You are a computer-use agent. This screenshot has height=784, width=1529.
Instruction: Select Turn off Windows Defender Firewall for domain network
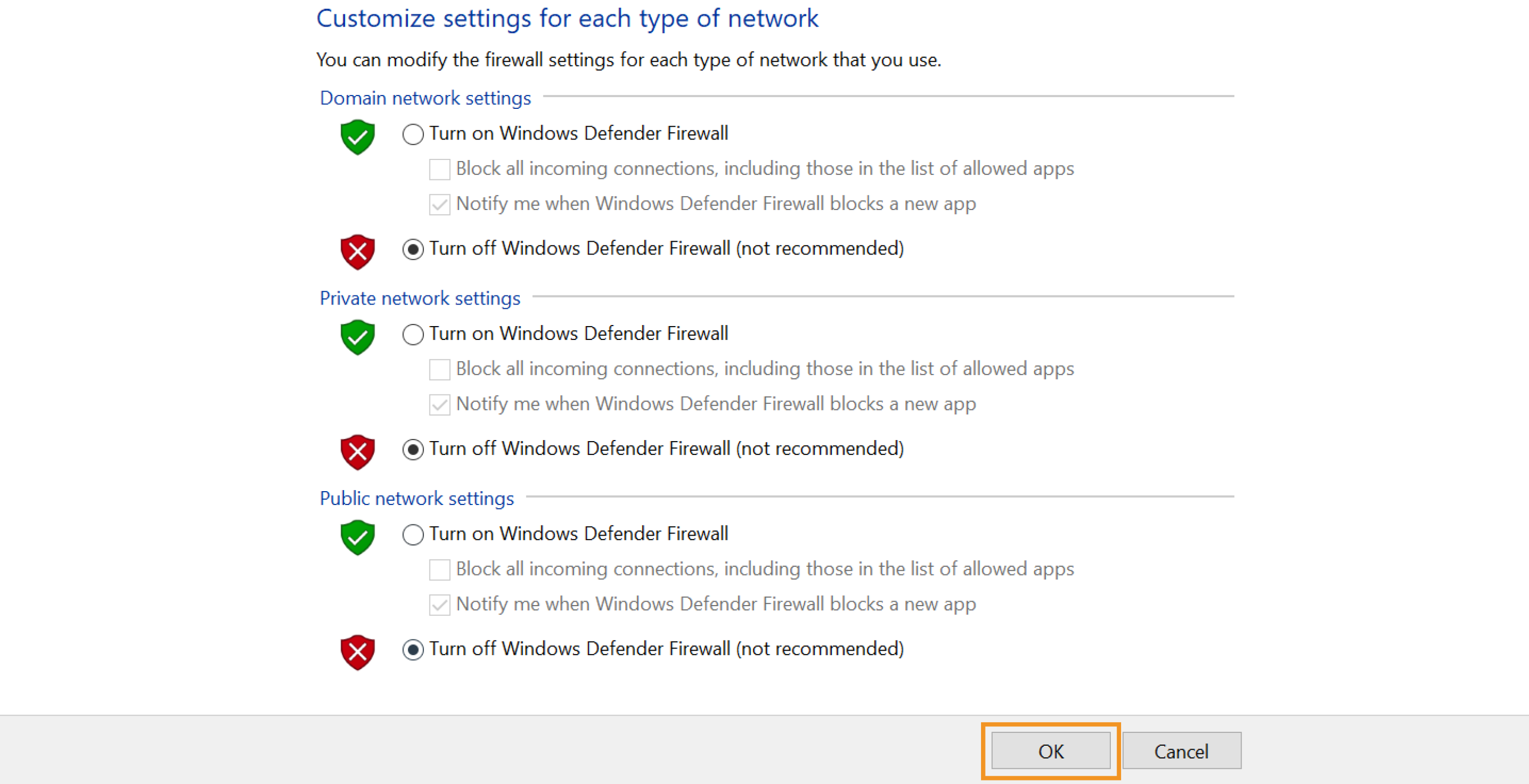tap(413, 249)
